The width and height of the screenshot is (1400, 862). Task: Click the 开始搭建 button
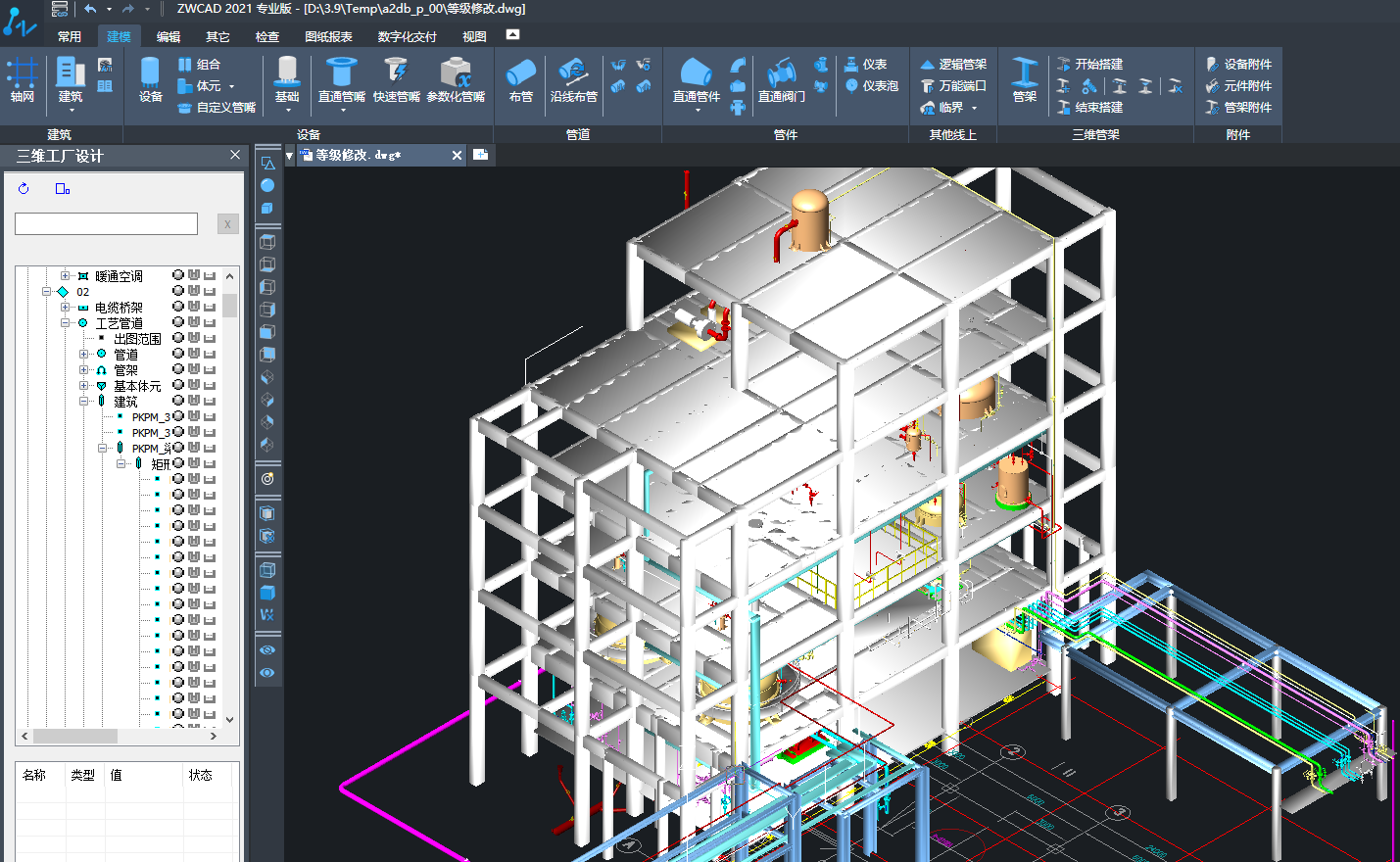[x=1089, y=65]
